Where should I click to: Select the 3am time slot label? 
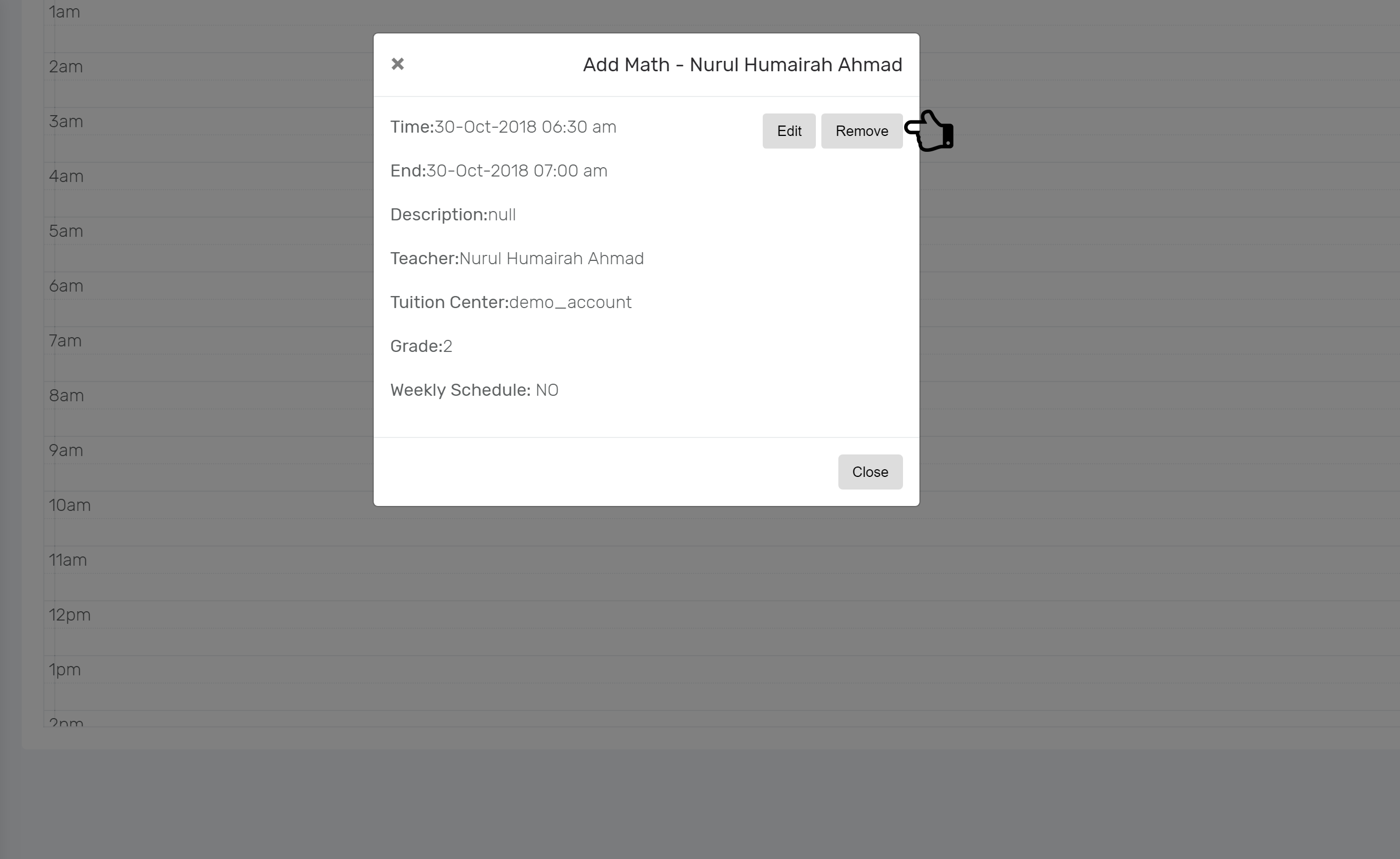coord(66,121)
